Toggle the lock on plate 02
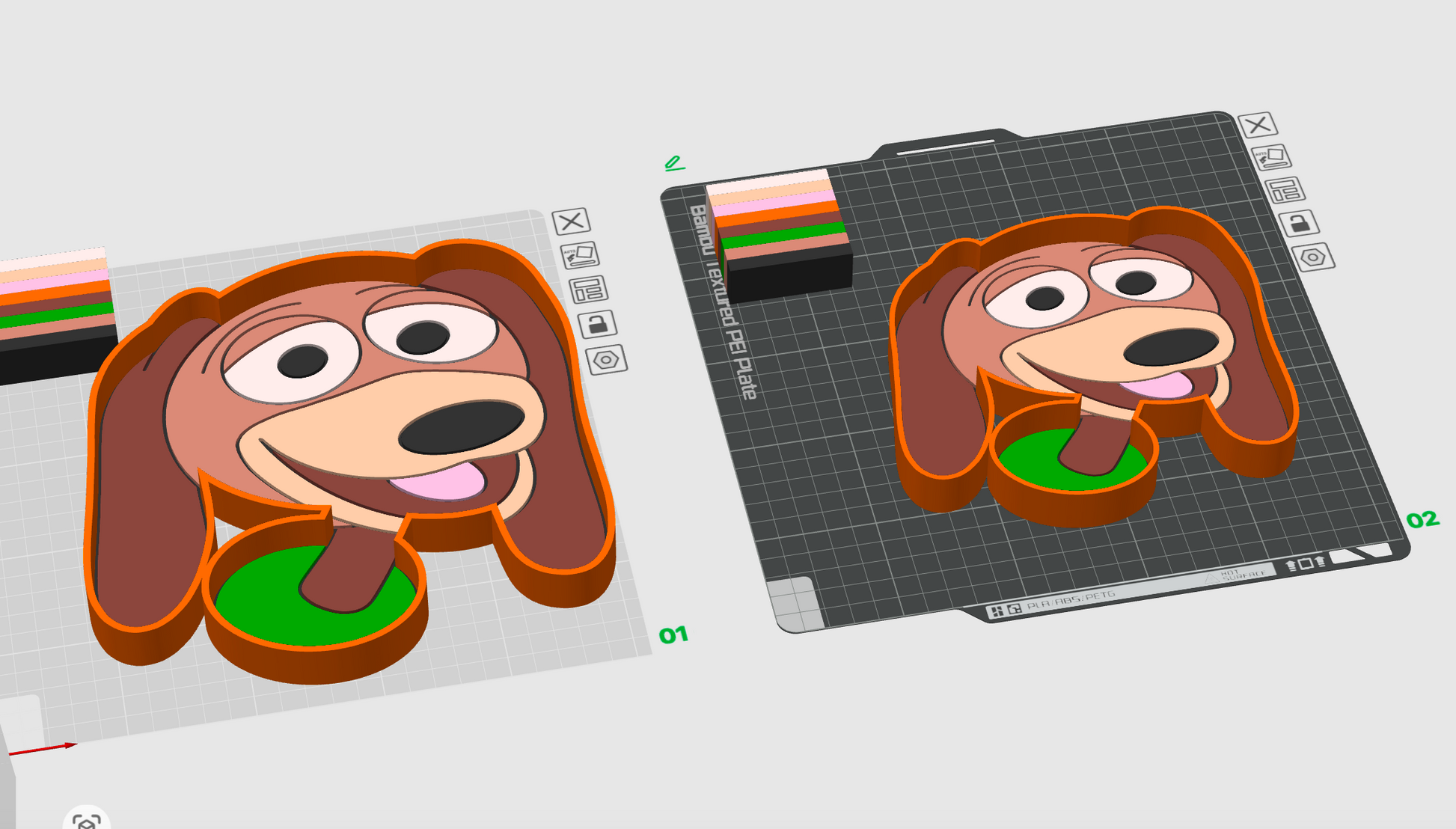This screenshot has height=829, width=1456. (1300, 223)
